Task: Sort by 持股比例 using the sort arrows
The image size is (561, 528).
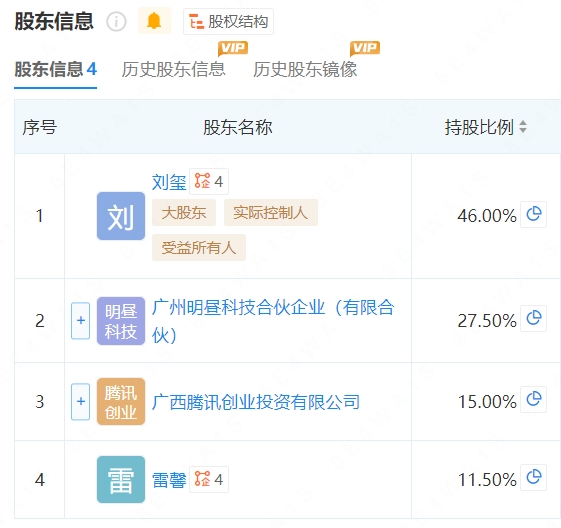Action: [523, 127]
